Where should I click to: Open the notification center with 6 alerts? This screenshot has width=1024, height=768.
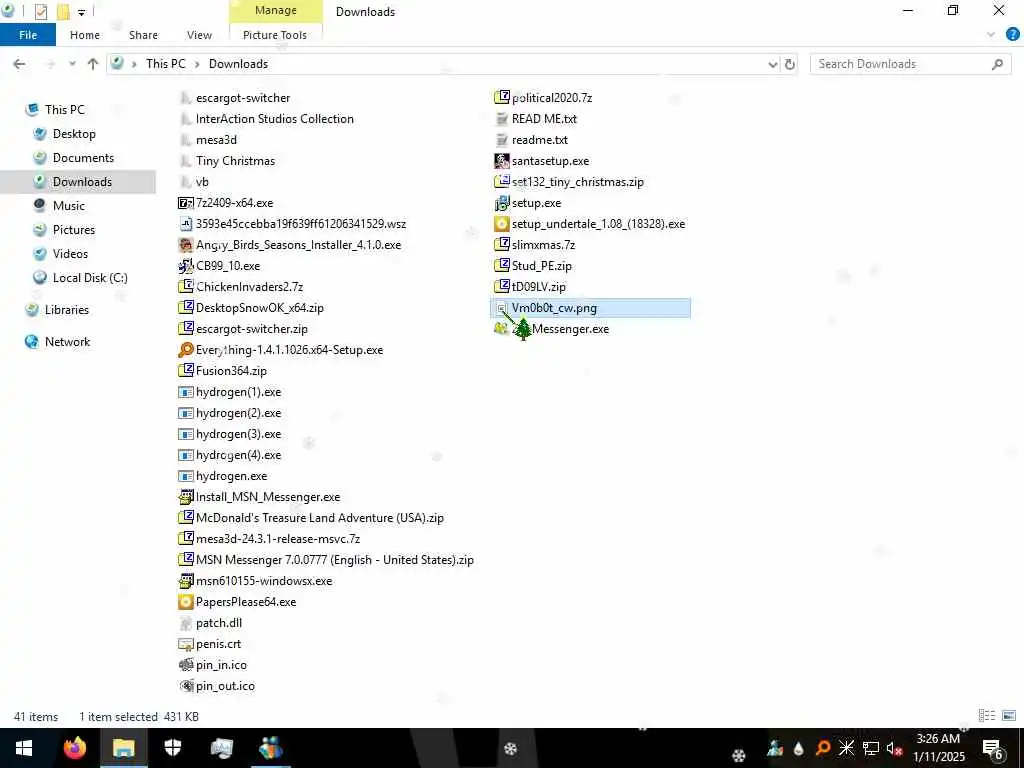click(x=993, y=749)
